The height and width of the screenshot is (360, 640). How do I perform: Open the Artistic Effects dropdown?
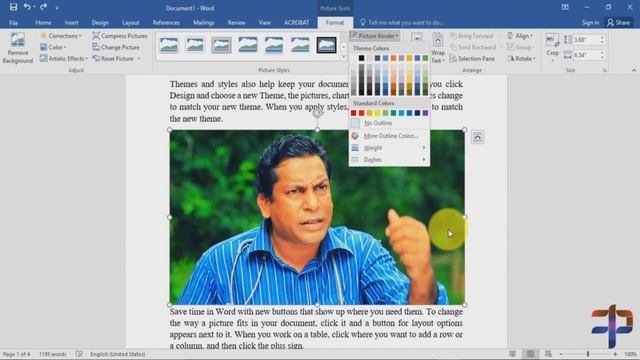coord(64,59)
